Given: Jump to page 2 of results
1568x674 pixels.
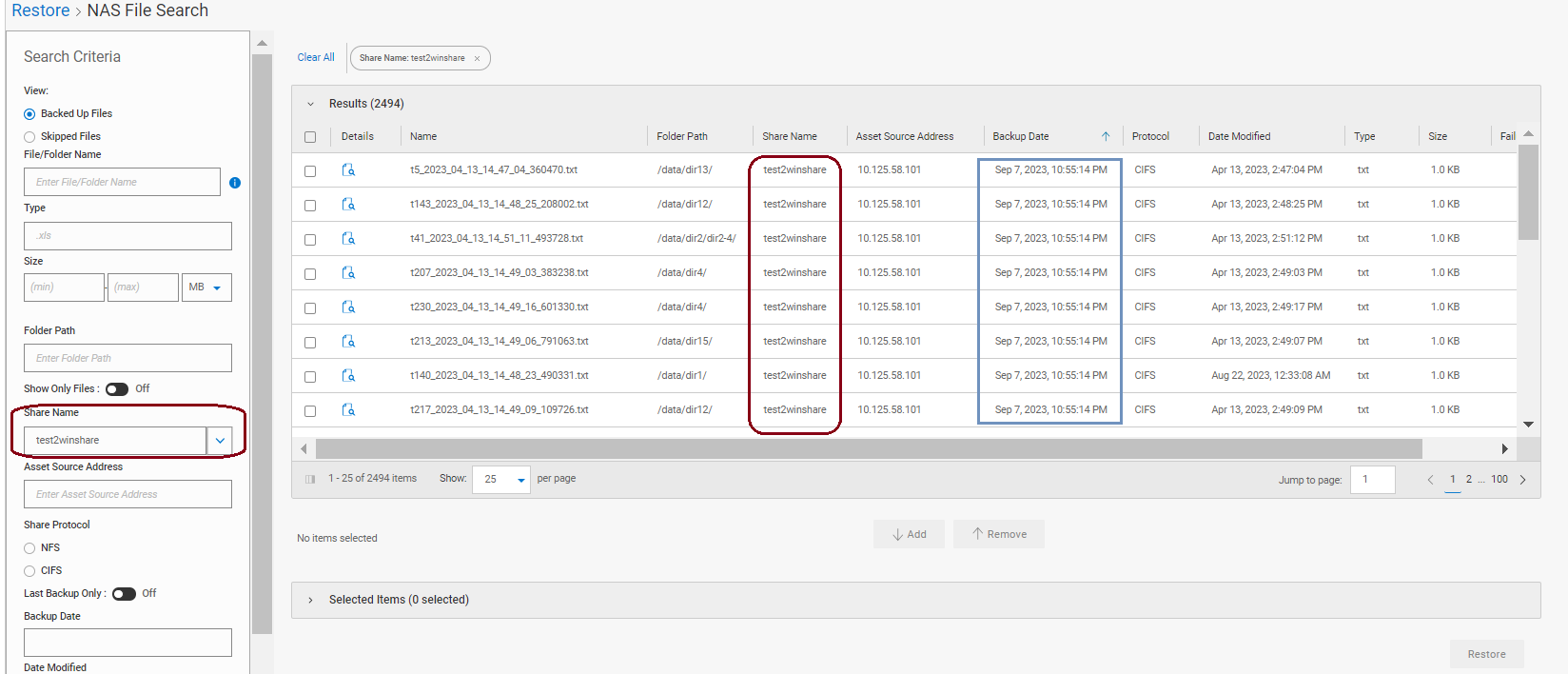Looking at the screenshot, I should click(x=1469, y=480).
